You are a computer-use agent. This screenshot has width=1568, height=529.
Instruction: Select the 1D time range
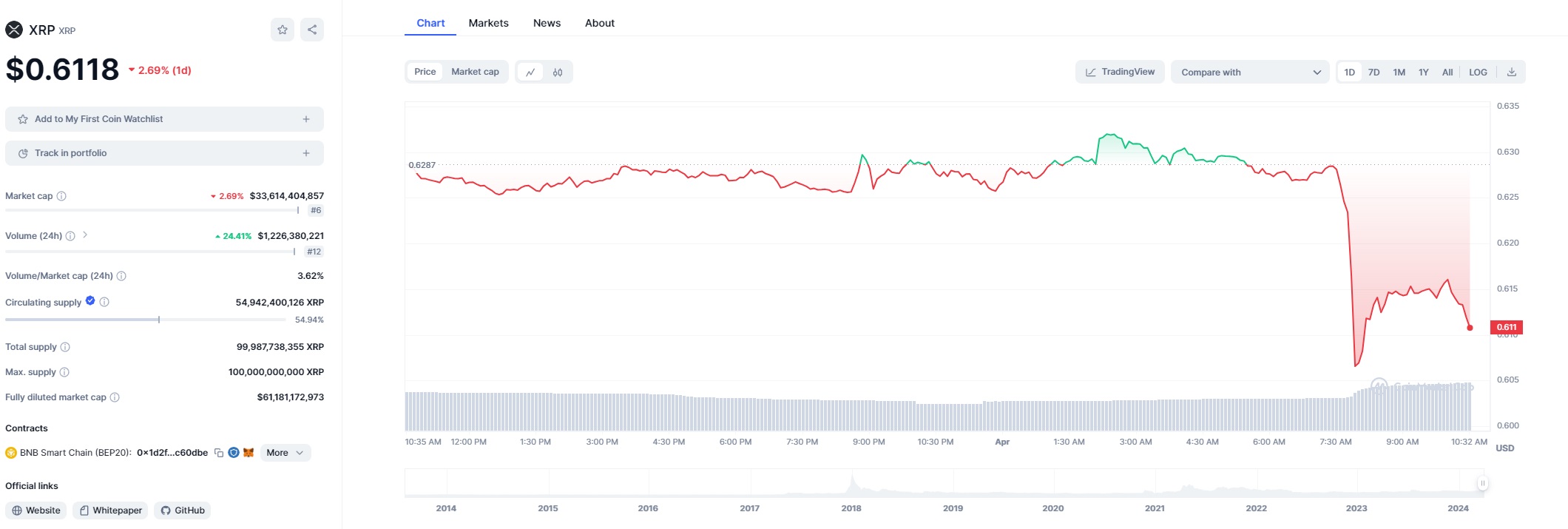point(1350,72)
